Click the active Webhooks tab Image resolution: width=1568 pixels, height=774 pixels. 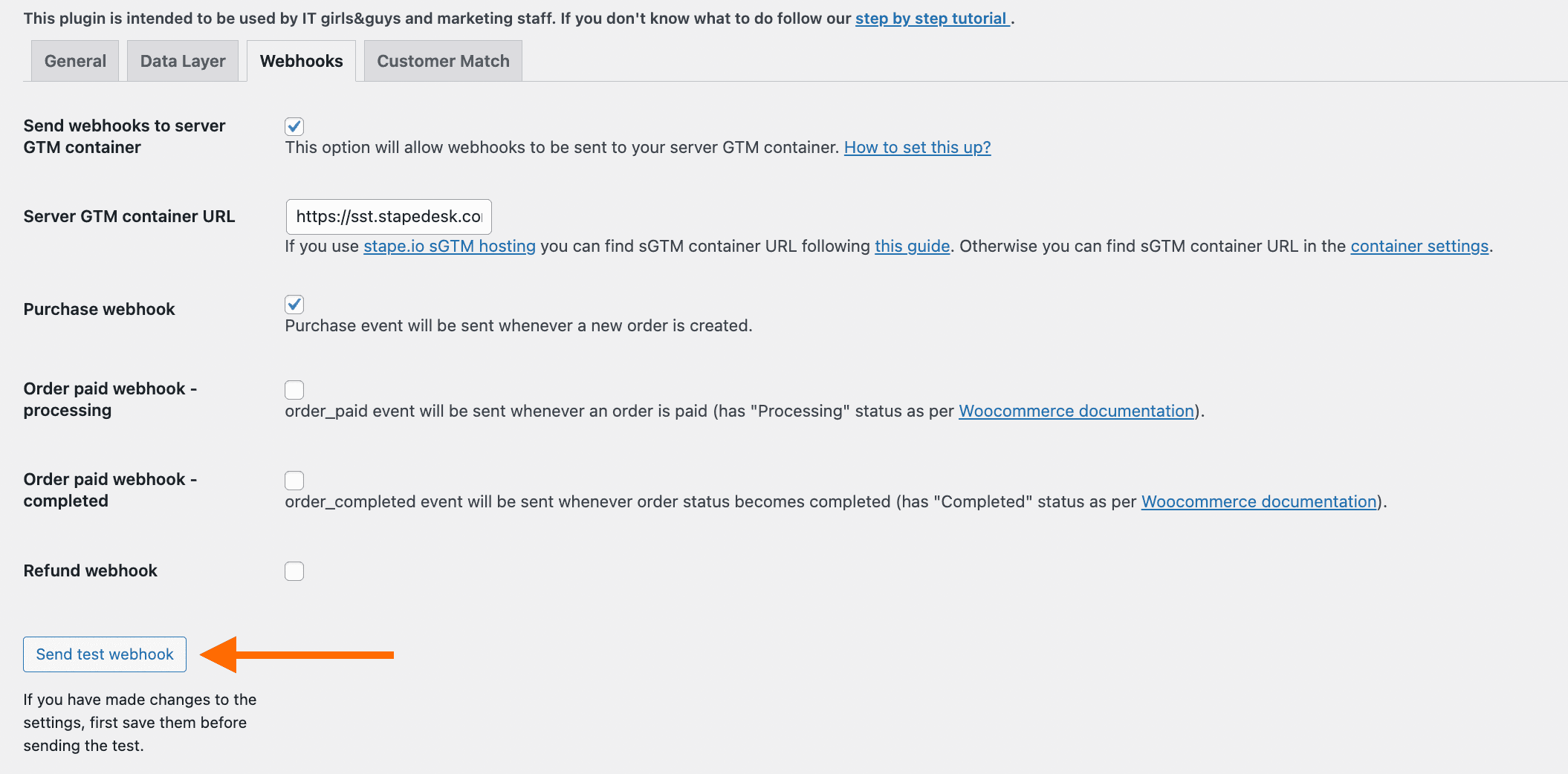pyautogui.click(x=301, y=60)
